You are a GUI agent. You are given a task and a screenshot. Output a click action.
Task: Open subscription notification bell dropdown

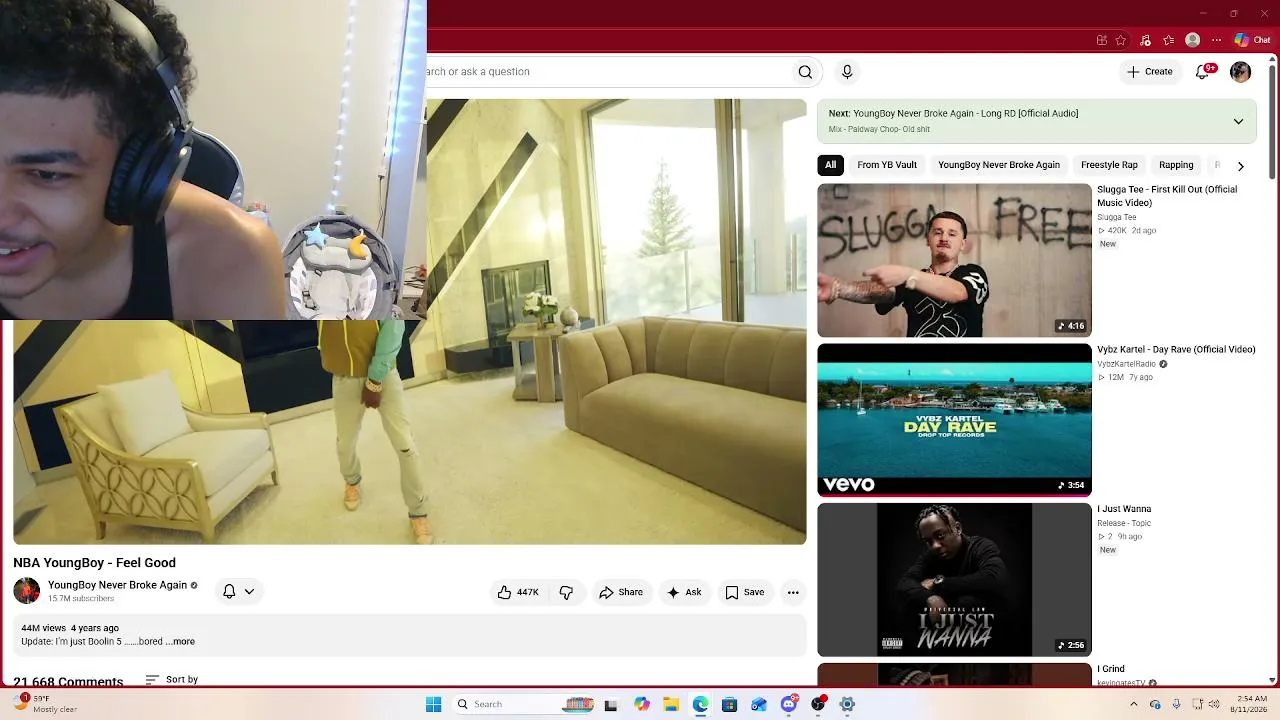pos(239,591)
